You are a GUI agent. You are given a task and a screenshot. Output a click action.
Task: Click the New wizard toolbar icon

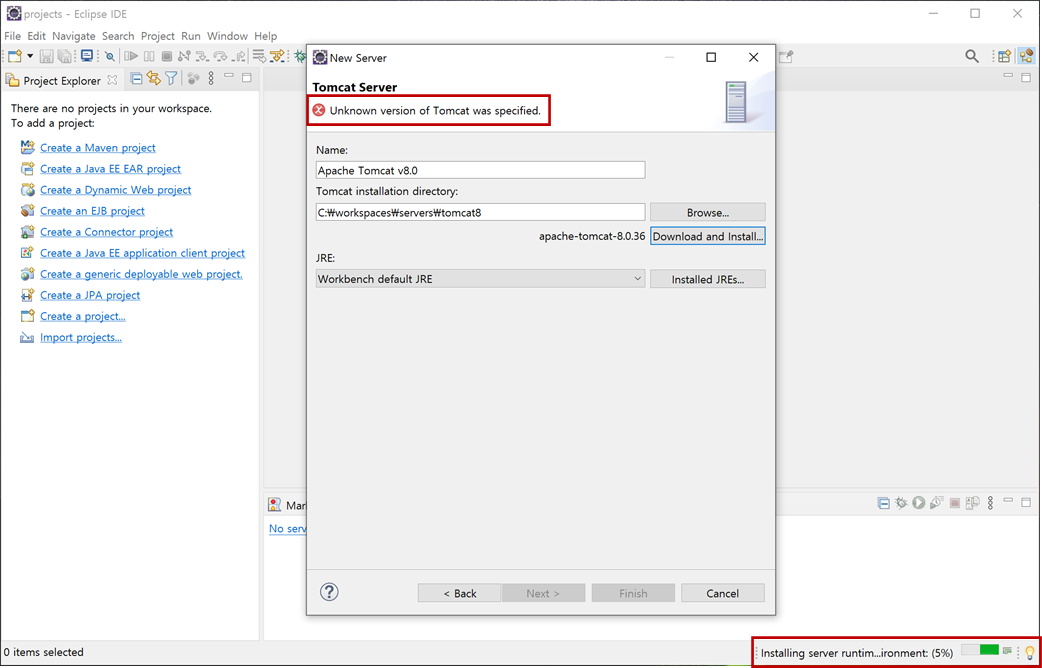tap(15, 56)
